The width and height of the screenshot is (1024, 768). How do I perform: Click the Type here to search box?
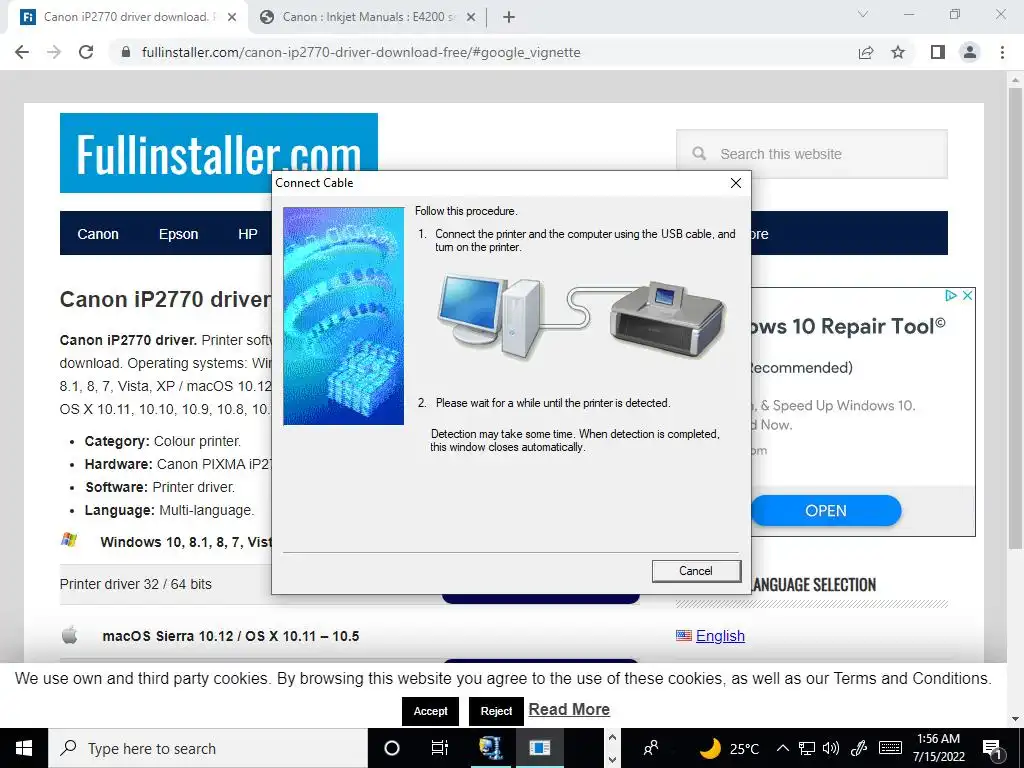[208, 748]
